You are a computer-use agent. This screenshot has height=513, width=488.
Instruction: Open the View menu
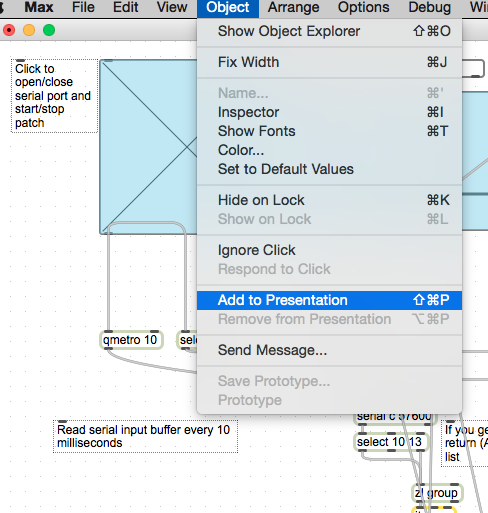pos(172,7)
